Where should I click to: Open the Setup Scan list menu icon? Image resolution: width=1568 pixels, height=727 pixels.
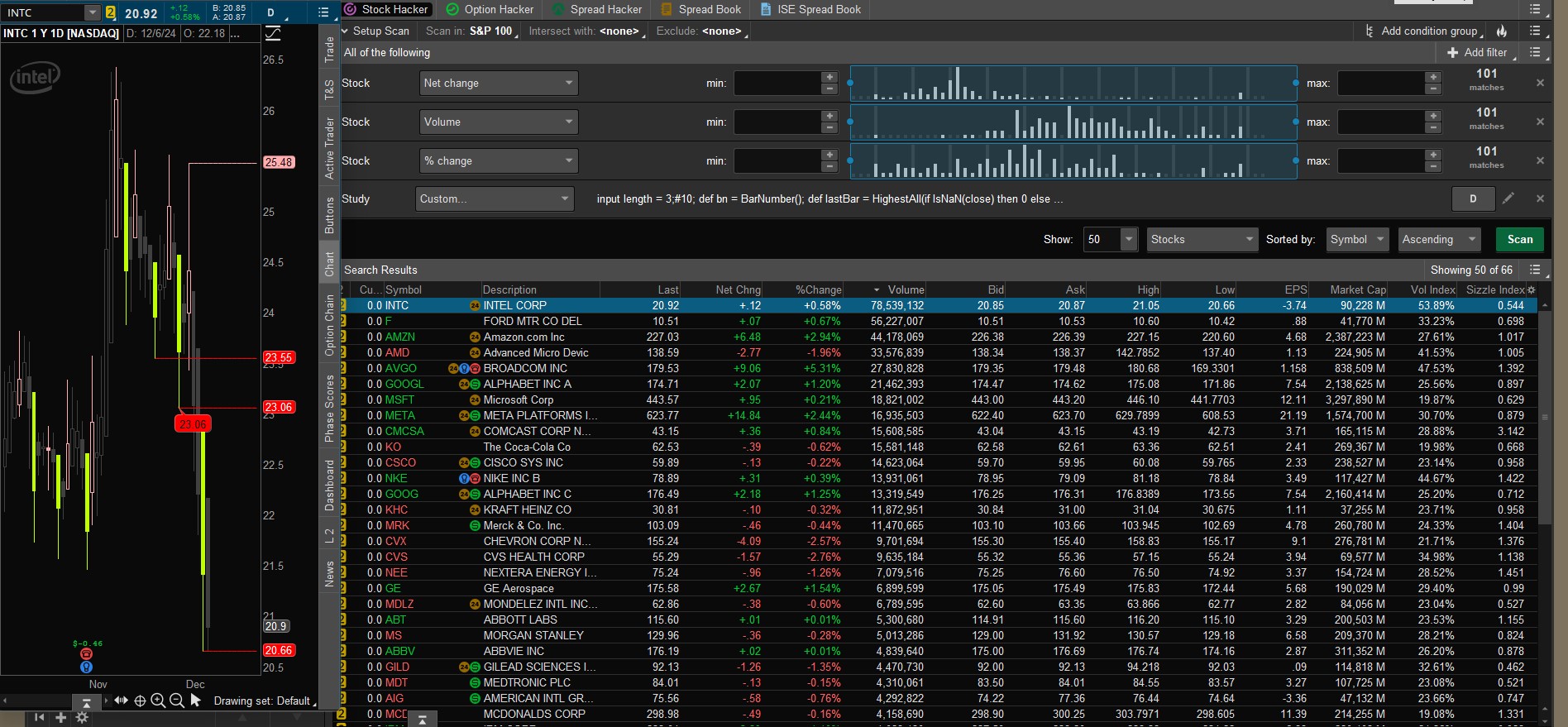[1536, 31]
